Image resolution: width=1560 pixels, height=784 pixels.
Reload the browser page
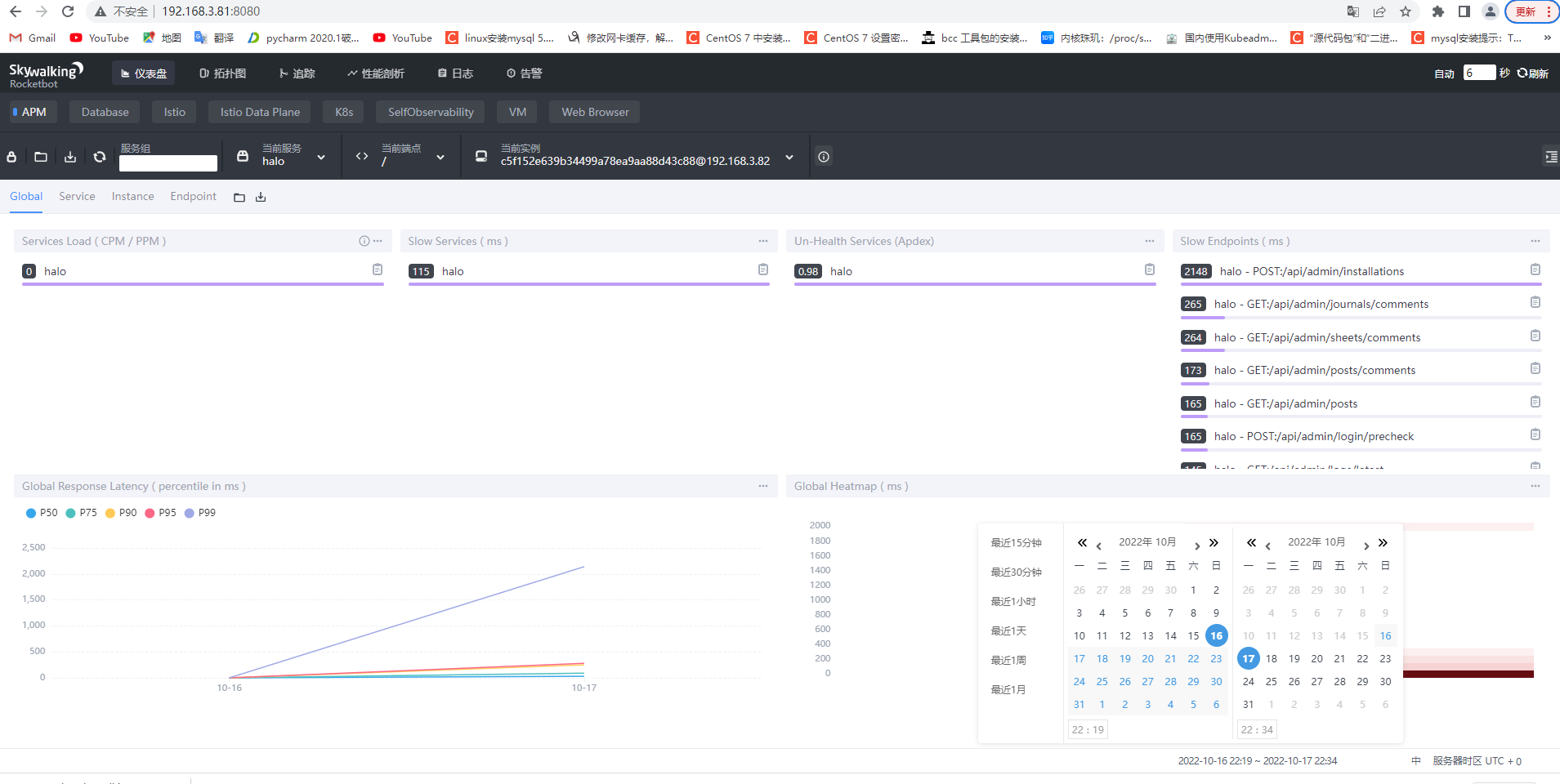click(x=68, y=11)
